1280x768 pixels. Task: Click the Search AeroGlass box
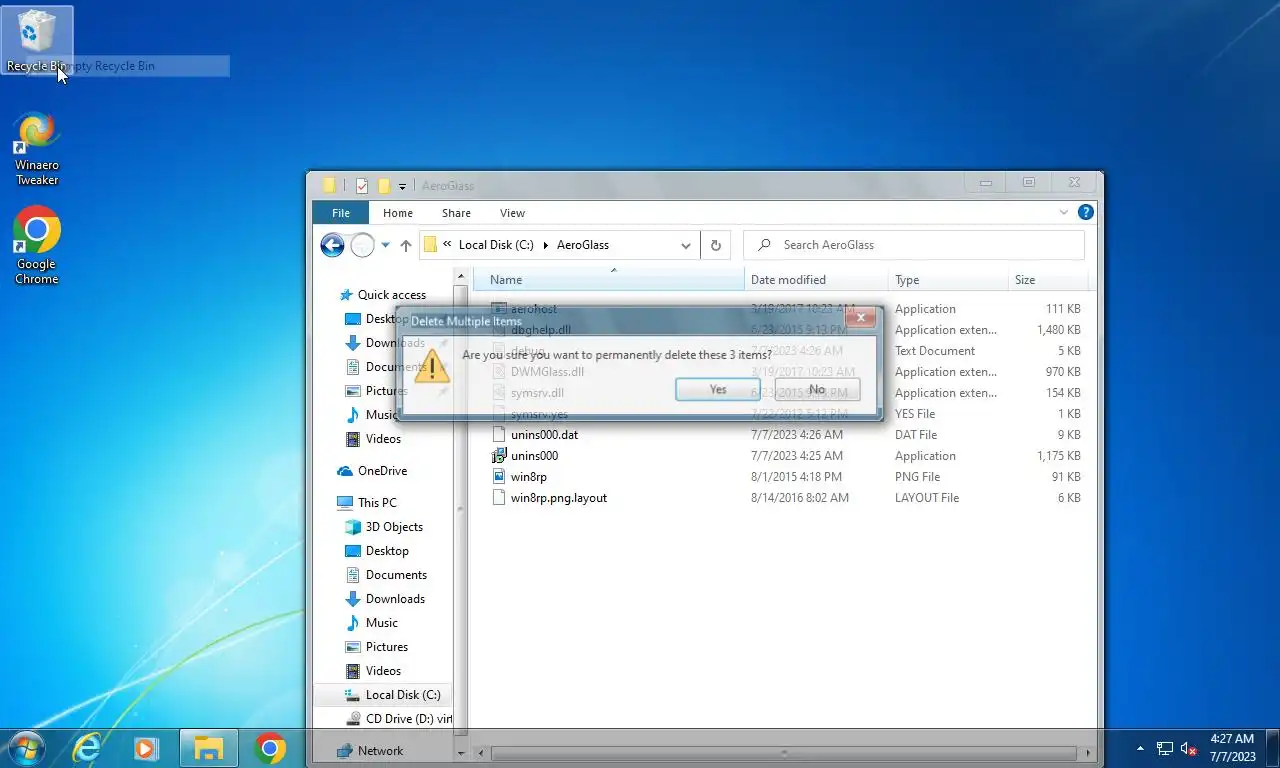[x=915, y=245]
